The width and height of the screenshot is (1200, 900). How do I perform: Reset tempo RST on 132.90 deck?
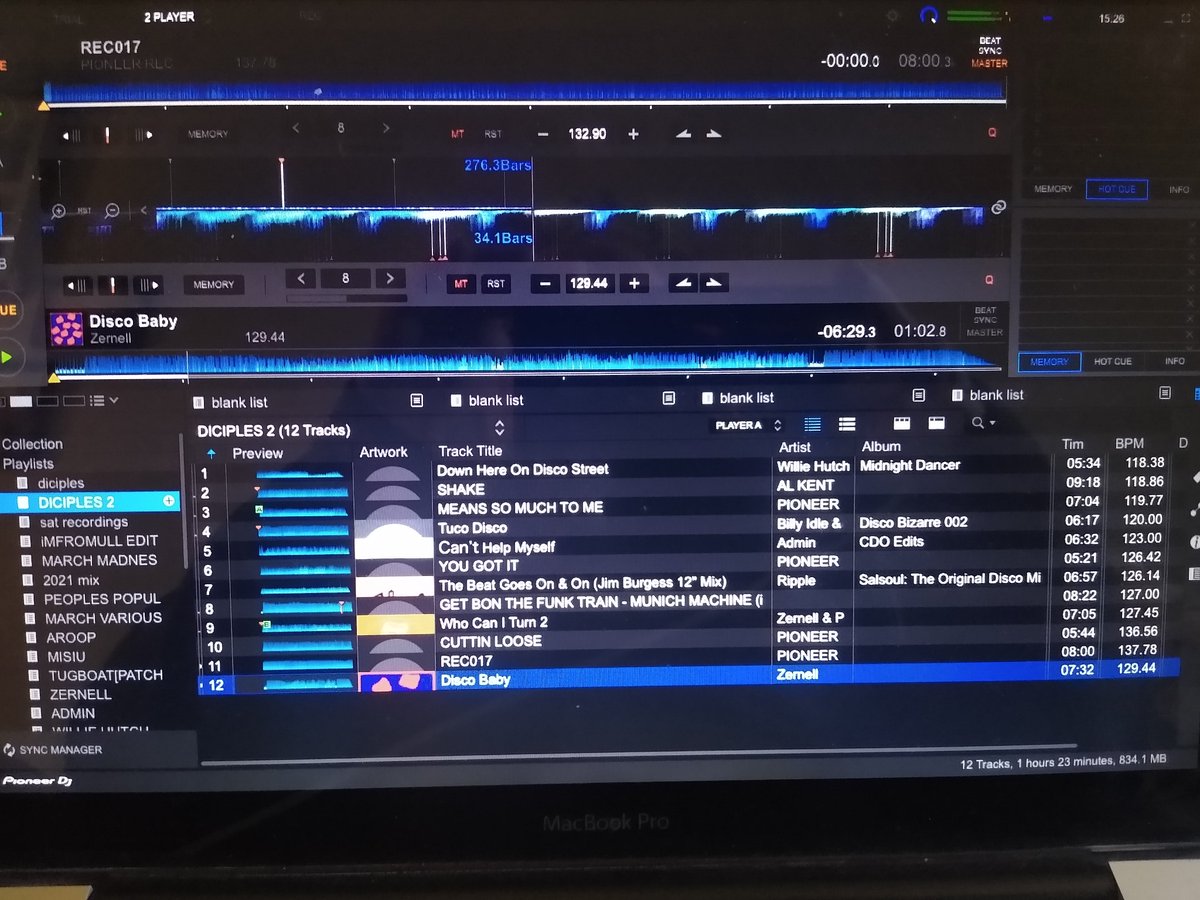click(x=493, y=134)
